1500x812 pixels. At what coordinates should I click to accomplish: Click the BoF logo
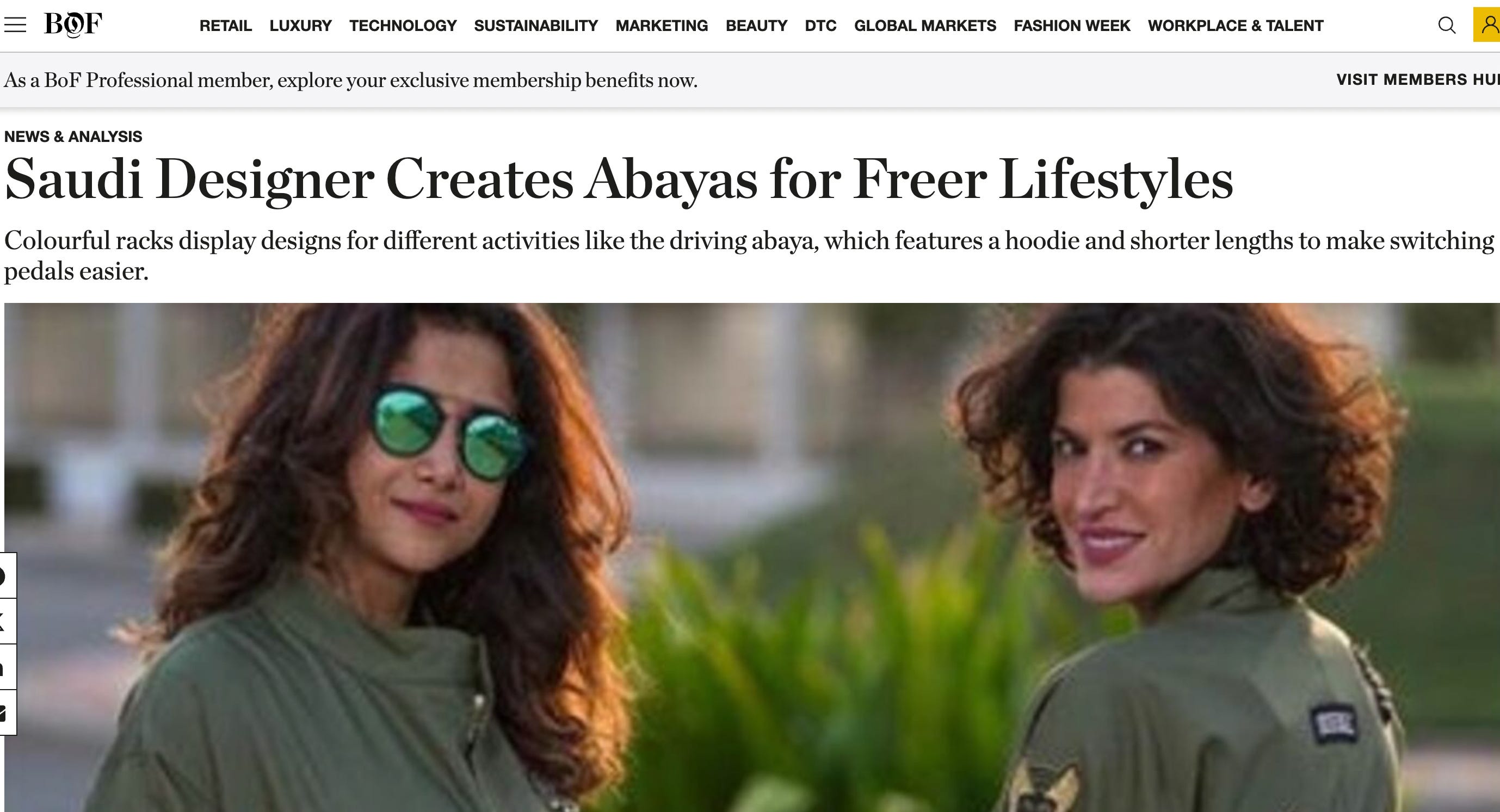(x=73, y=25)
